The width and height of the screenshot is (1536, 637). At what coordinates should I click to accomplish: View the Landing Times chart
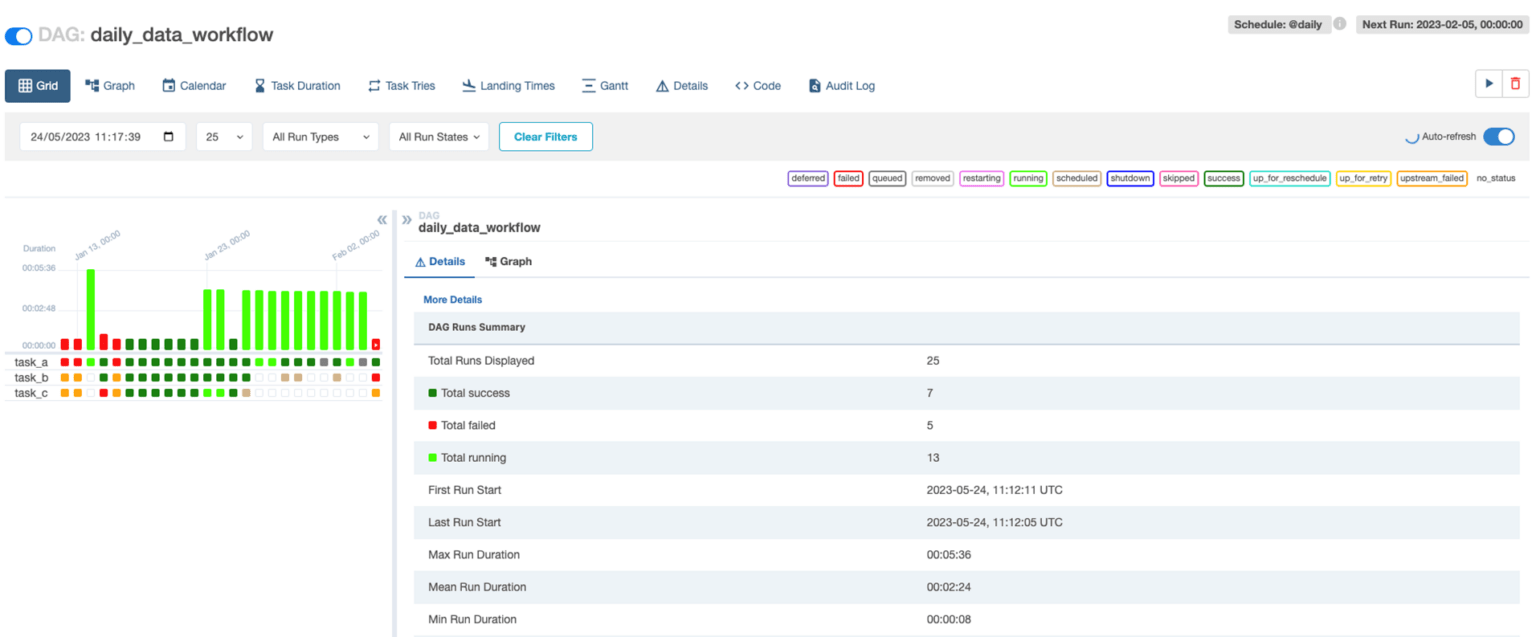point(508,85)
